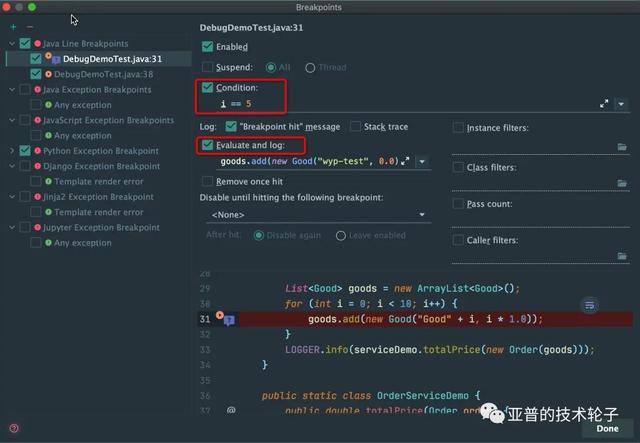This screenshot has width=640, height=443.
Task: Browse Caller filters folder icon
Action: pyautogui.click(x=622, y=256)
